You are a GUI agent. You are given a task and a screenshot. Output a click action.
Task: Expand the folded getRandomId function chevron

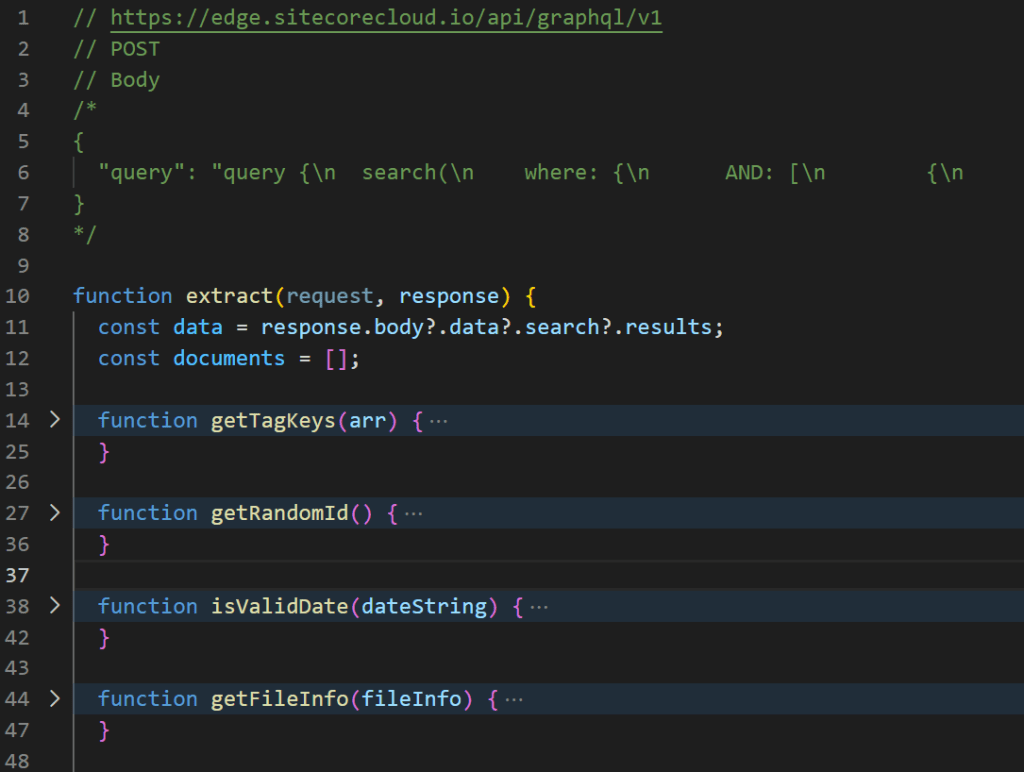pos(55,513)
